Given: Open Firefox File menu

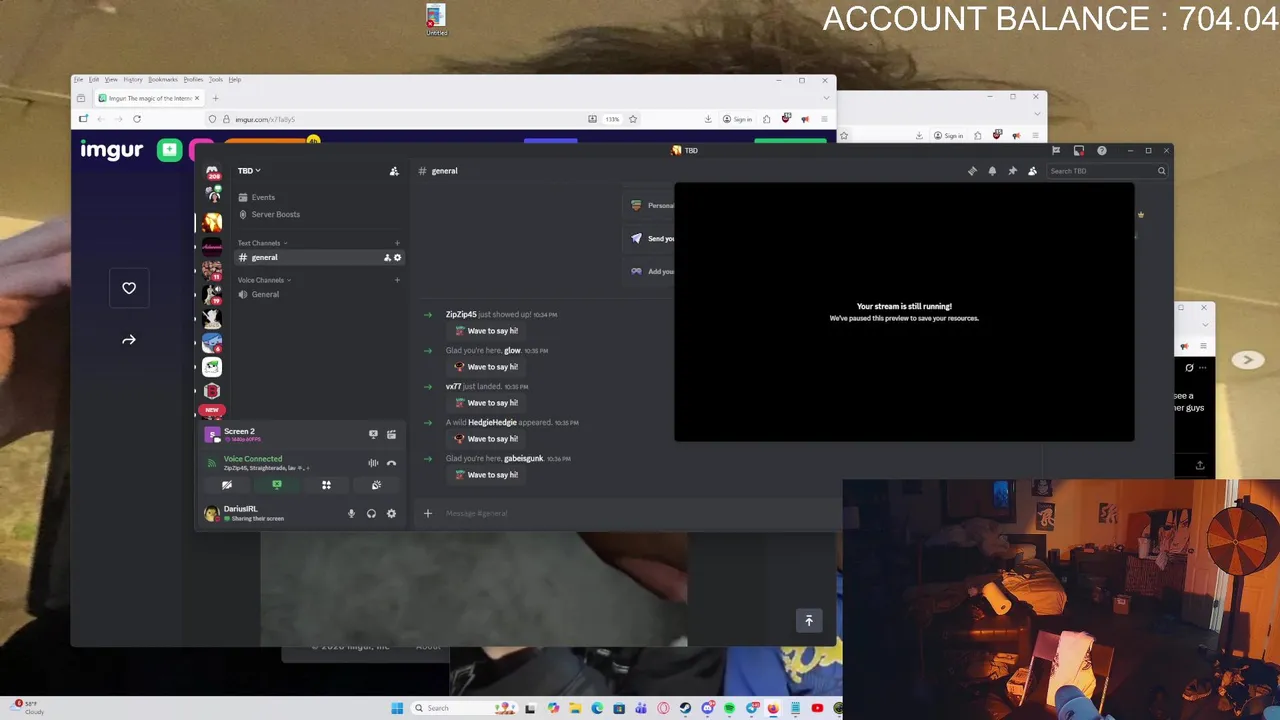Looking at the screenshot, I should click(78, 80).
